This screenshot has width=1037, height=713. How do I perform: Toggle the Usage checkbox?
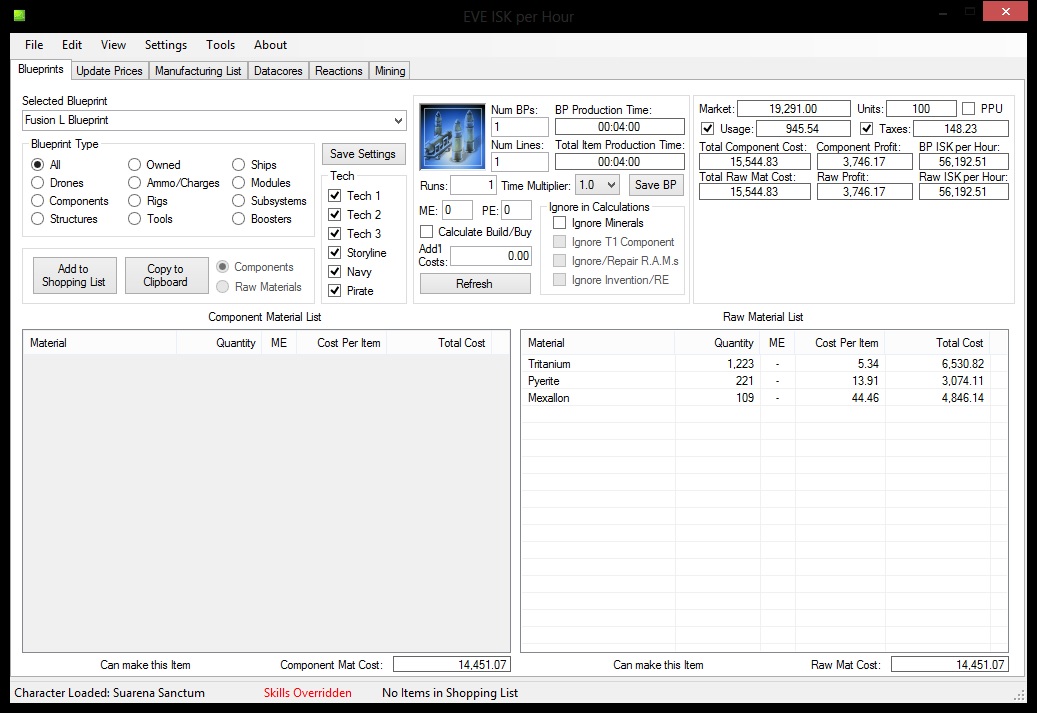click(708, 128)
